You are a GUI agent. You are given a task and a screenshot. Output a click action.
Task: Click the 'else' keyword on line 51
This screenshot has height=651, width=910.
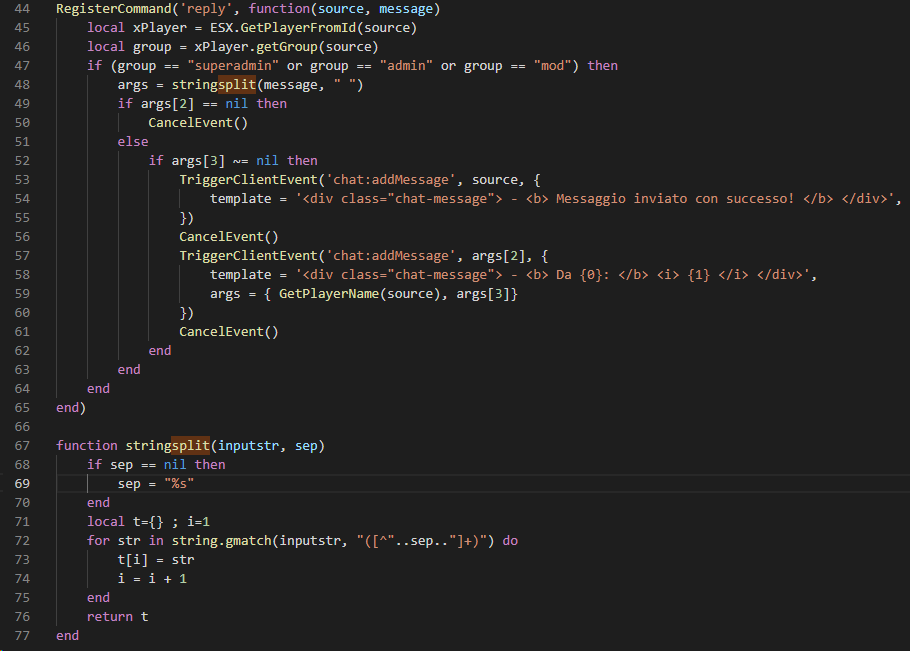133,142
